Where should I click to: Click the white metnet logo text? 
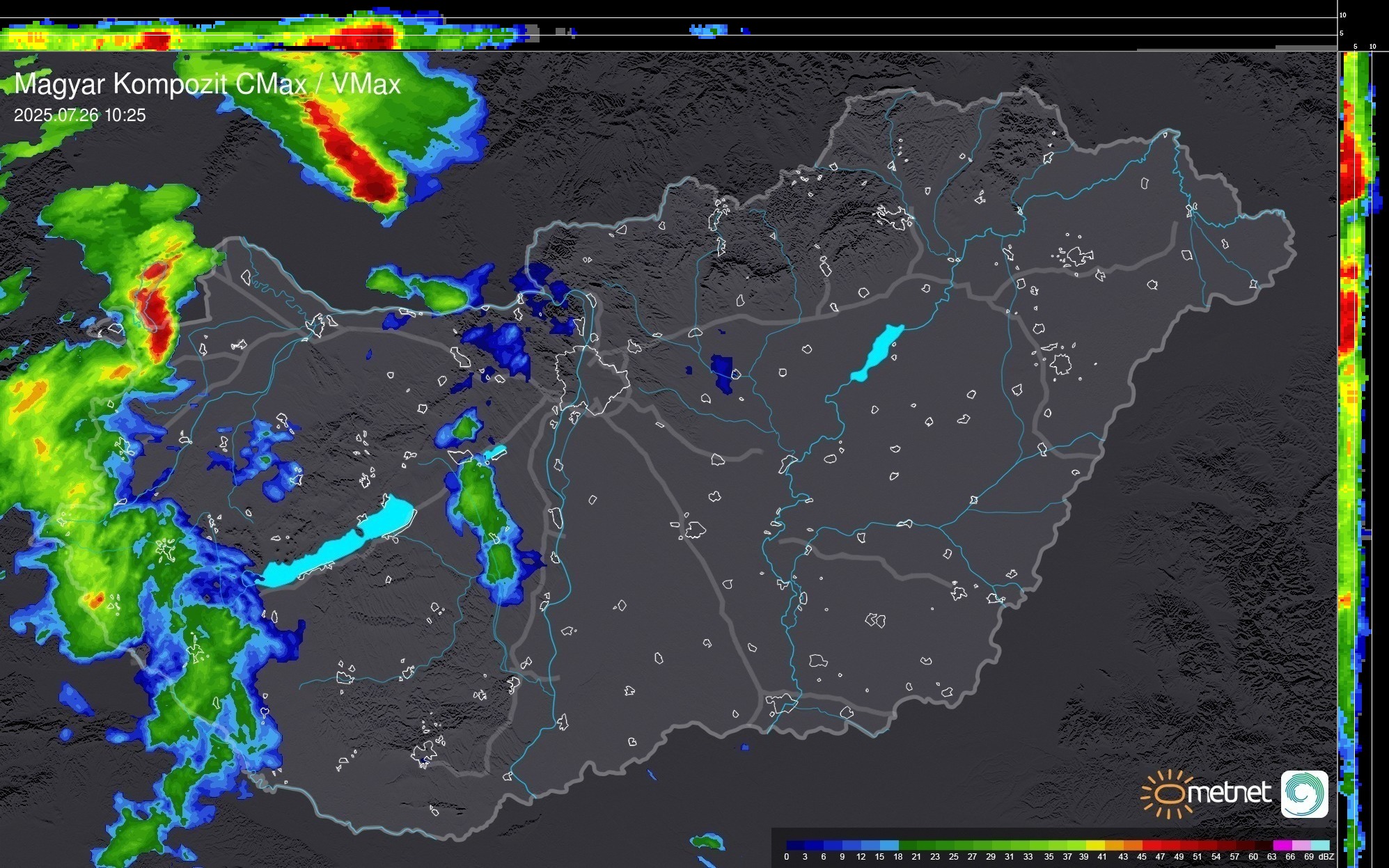pos(1229,794)
